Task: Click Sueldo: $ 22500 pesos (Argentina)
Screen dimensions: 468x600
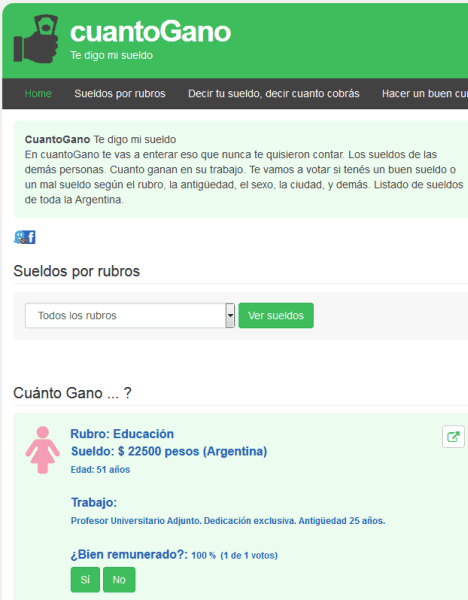Action: (x=169, y=451)
